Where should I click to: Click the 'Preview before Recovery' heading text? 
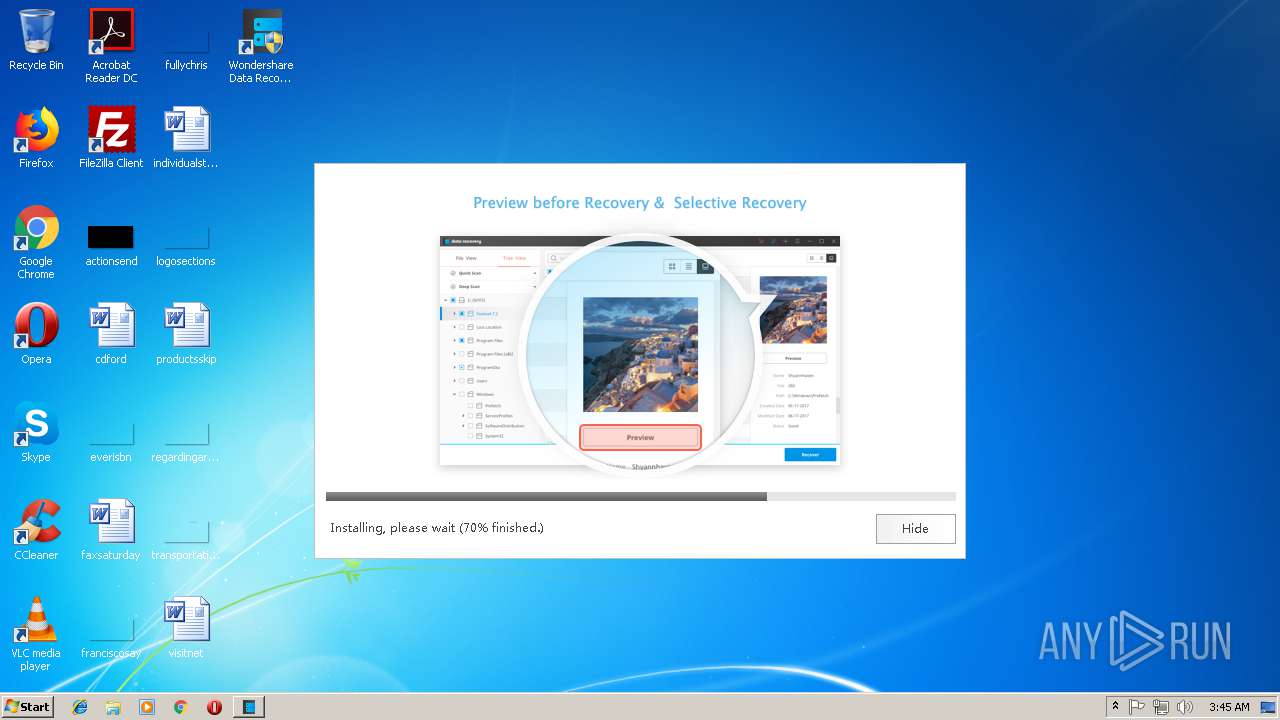tap(639, 203)
